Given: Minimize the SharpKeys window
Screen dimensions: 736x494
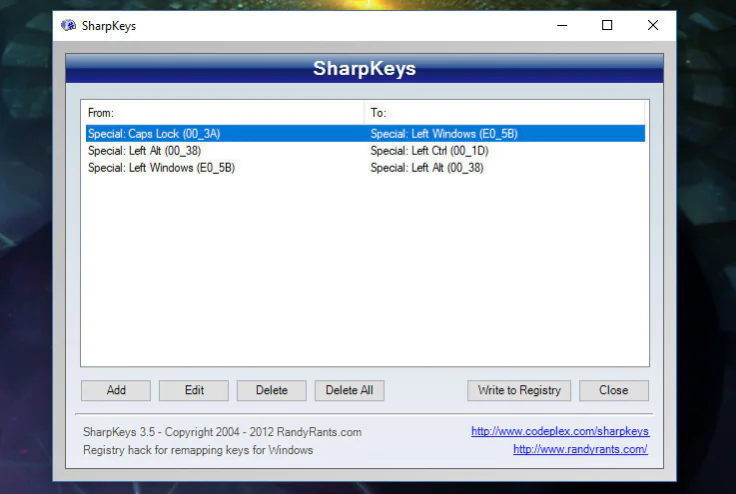Looking at the screenshot, I should (x=562, y=25).
